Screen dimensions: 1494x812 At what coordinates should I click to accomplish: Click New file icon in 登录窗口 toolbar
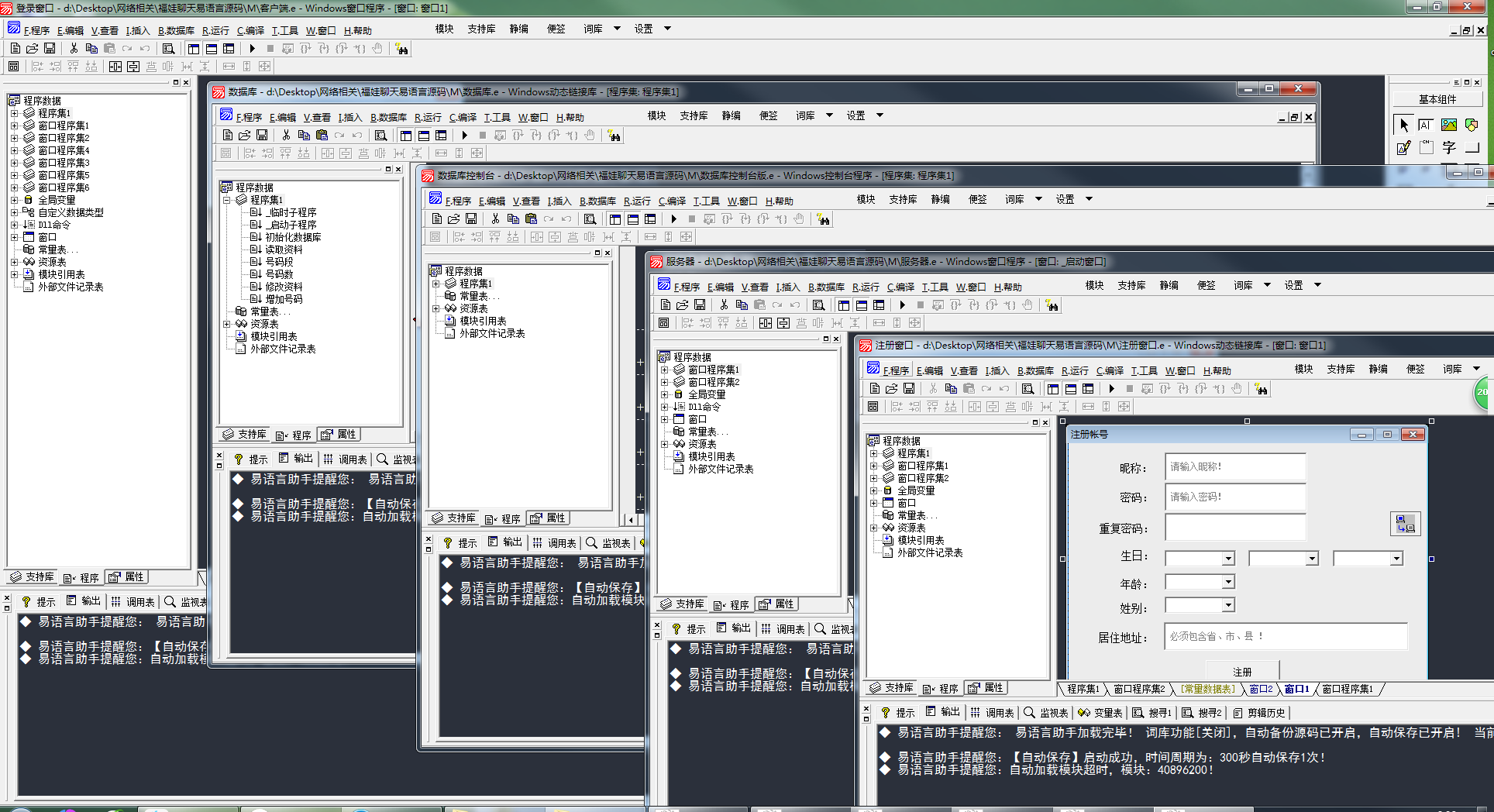pos(15,49)
